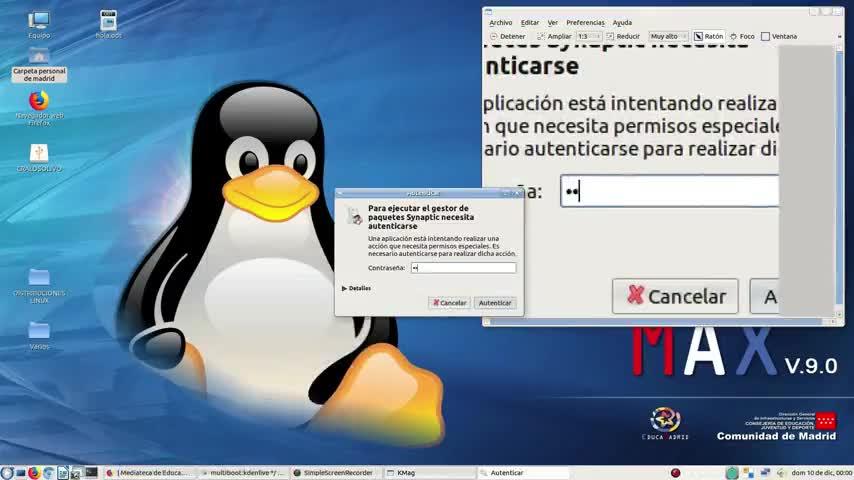
Task: Open the Equipo desktop icon
Action: [x=39, y=25]
